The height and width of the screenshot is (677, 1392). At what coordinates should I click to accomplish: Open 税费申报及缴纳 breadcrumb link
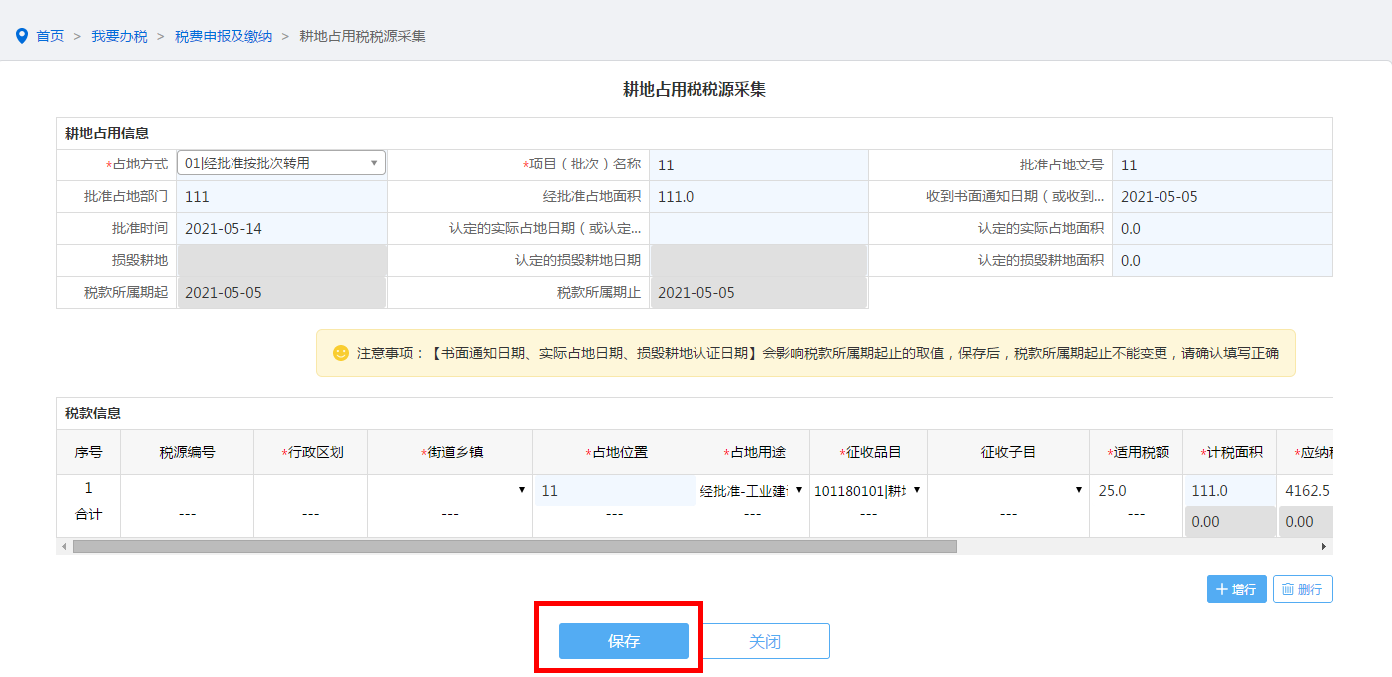click(x=223, y=36)
